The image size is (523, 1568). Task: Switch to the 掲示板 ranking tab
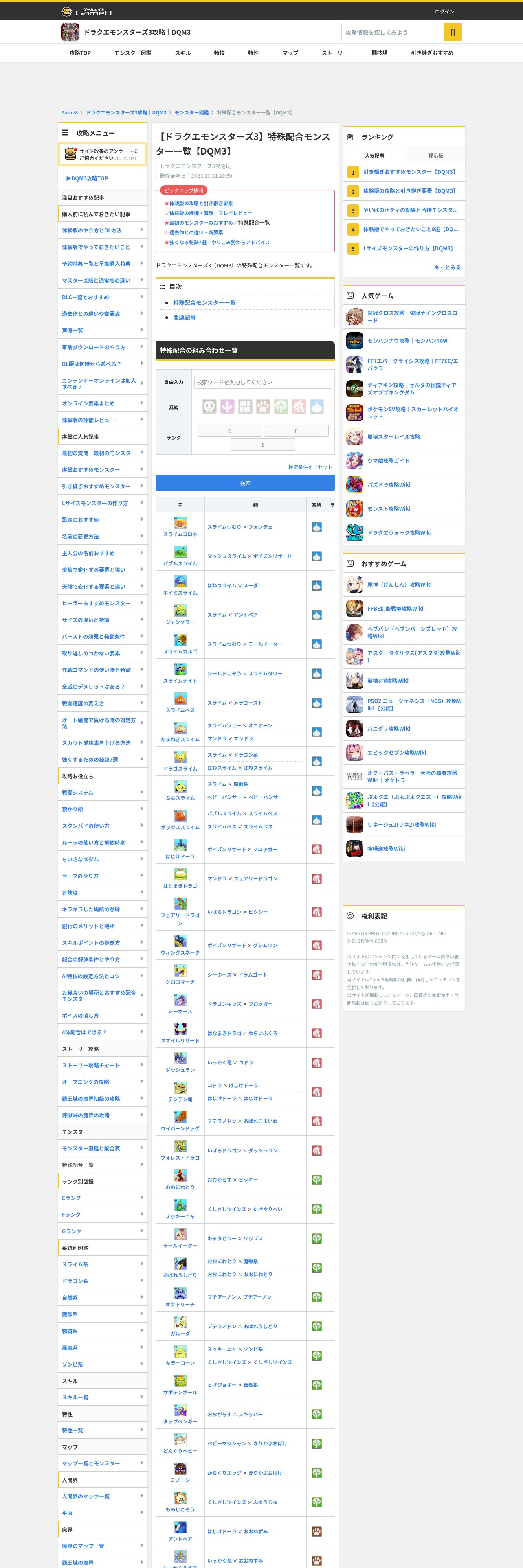(436, 156)
